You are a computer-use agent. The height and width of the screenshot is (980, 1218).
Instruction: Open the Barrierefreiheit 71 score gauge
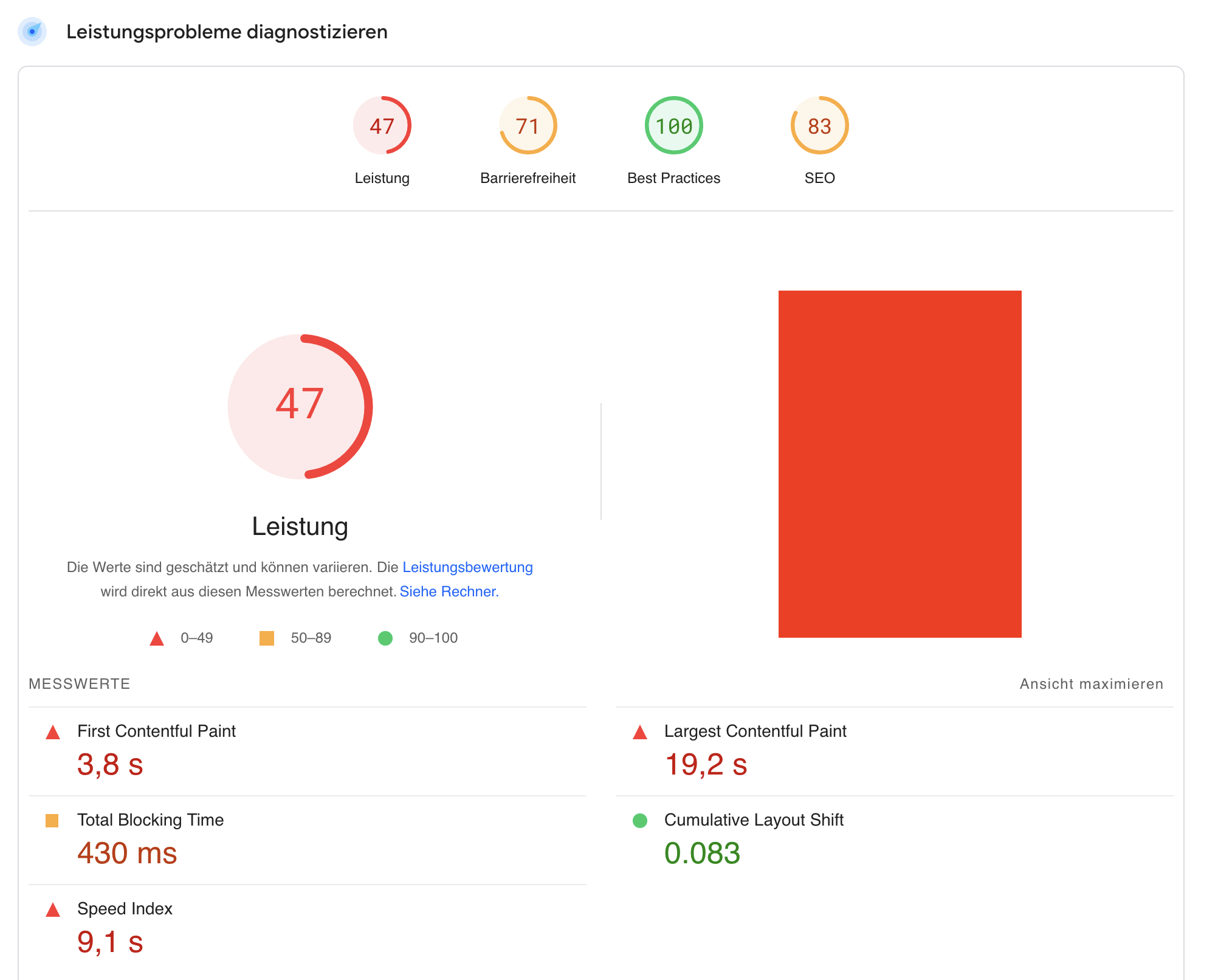point(528,126)
